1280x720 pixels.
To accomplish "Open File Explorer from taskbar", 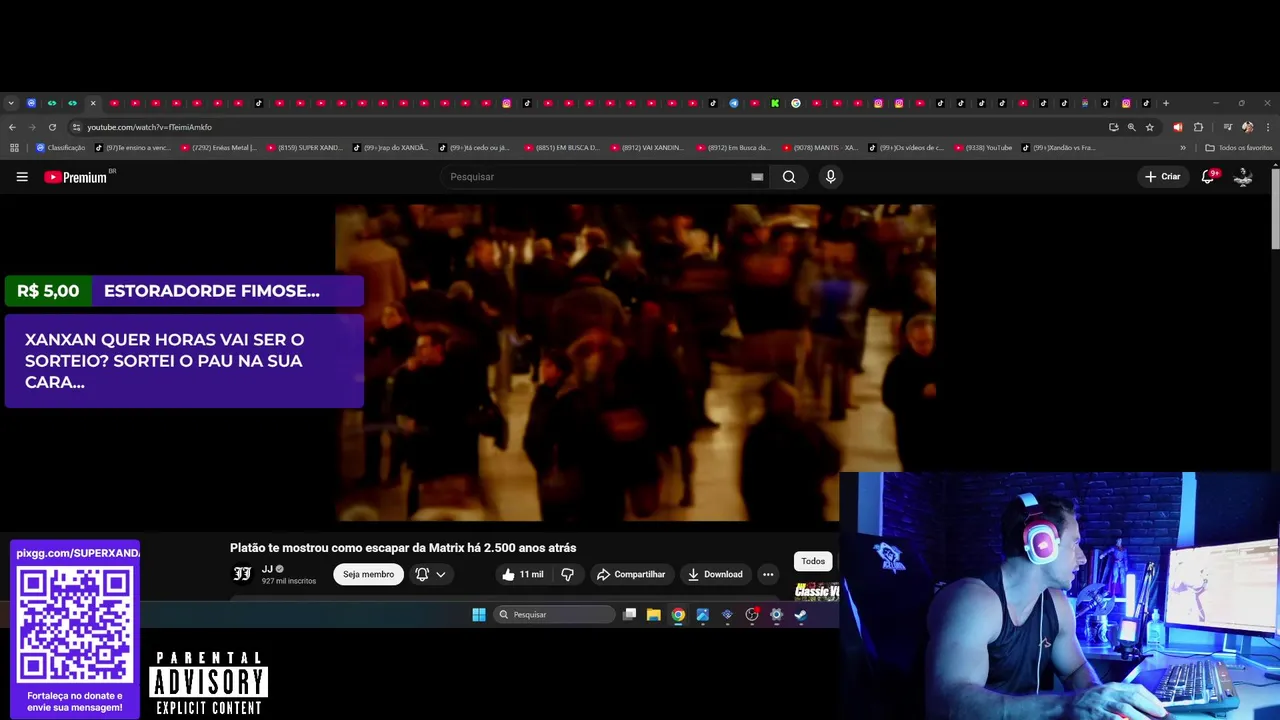I will coord(654,615).
